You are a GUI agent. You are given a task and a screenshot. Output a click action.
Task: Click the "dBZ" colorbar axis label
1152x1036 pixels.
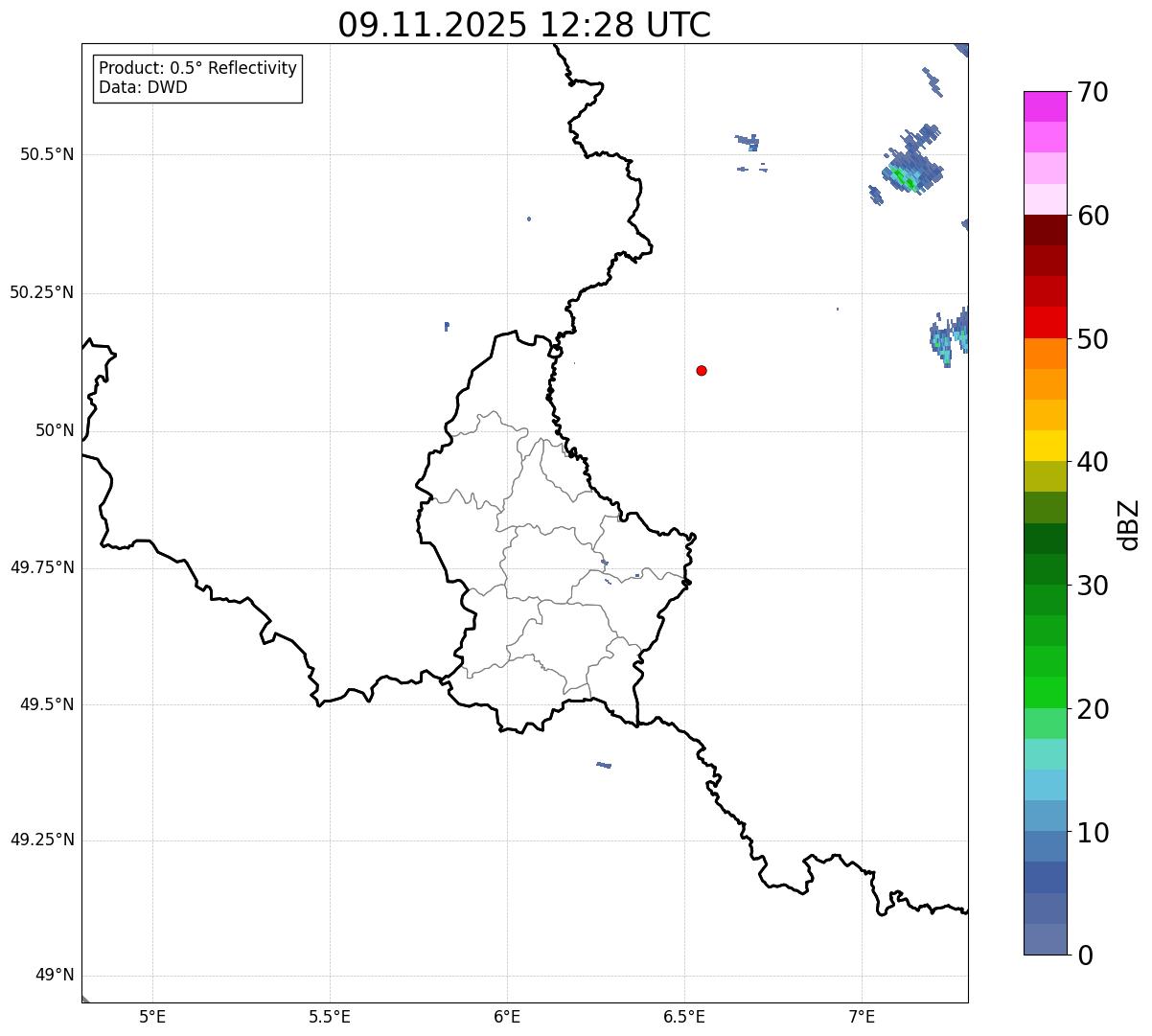click(1129, 524)
